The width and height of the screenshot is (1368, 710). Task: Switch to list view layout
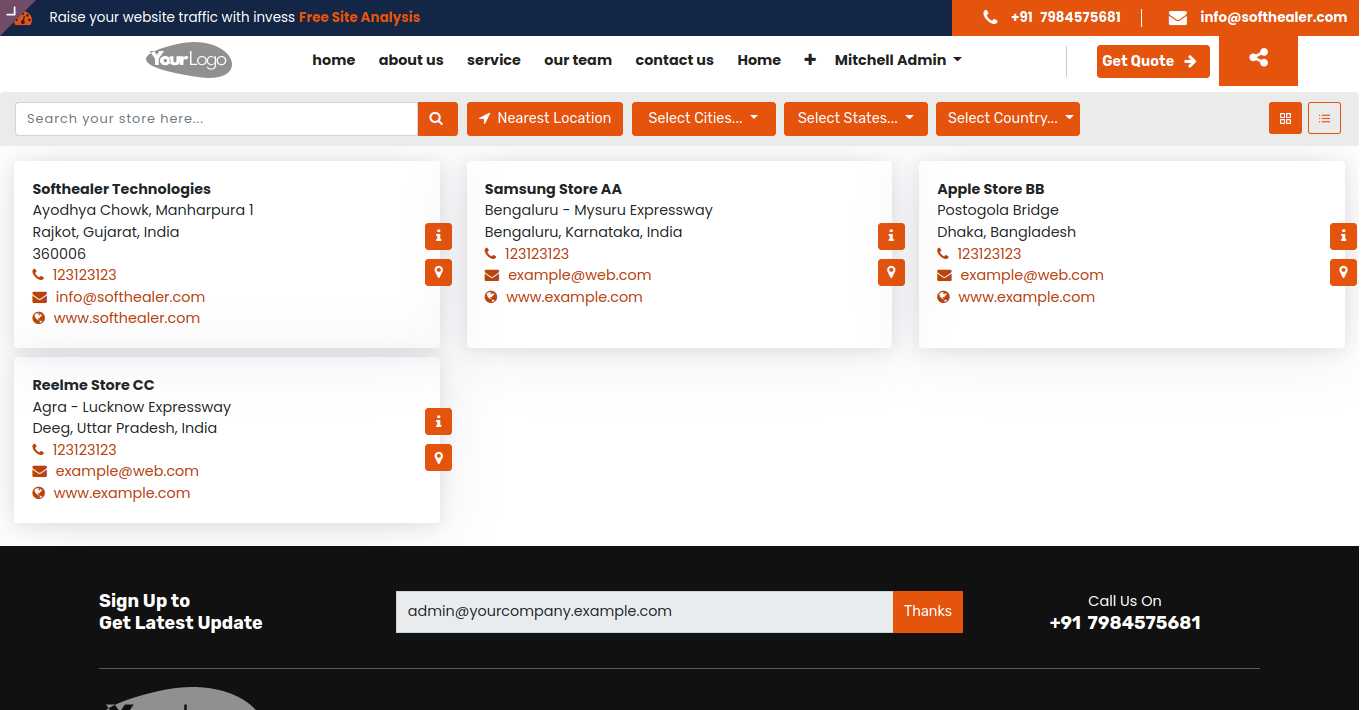tap(1324, 118)
